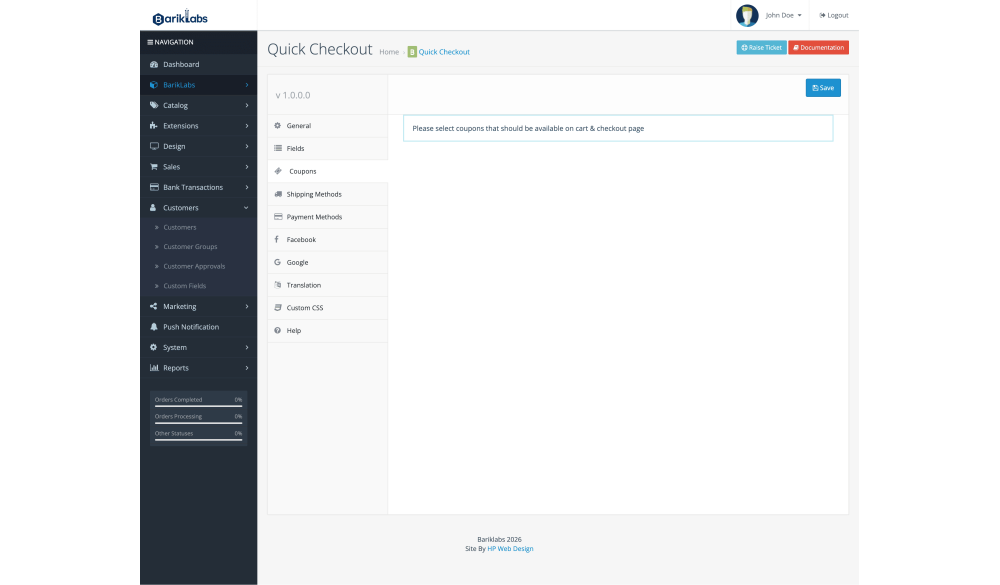The image size is (1000, 585).
Task: Select the Custom CSS tab
Action: 304,308
